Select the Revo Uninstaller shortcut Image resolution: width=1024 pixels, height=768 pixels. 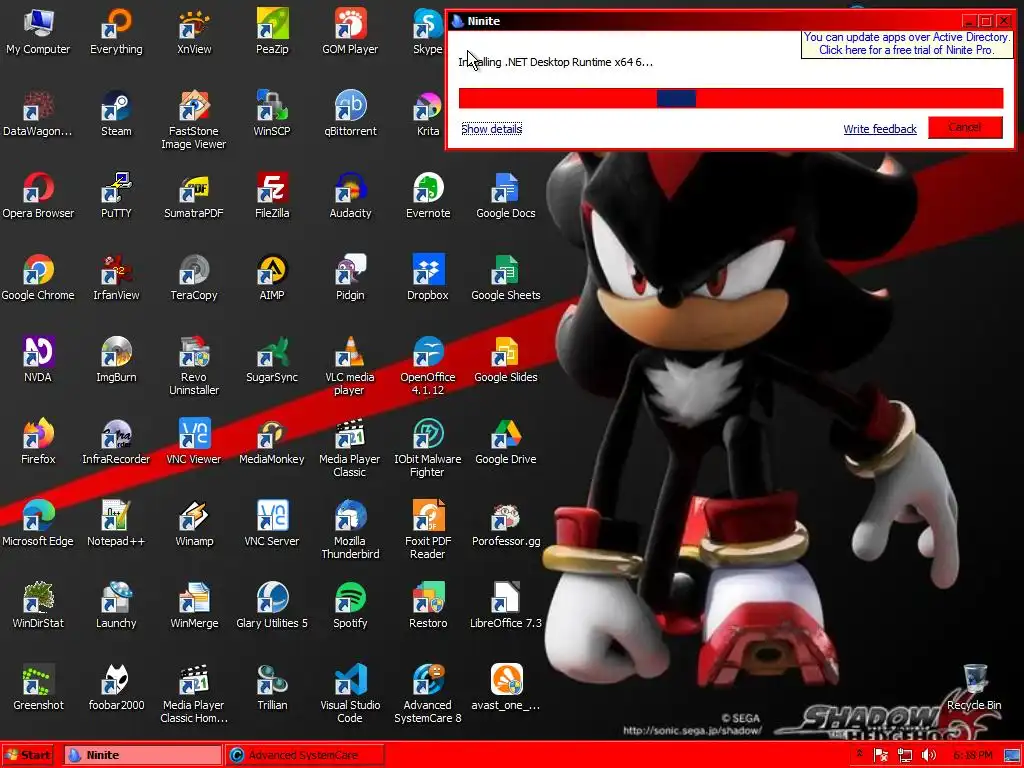[x=194, y=366]
